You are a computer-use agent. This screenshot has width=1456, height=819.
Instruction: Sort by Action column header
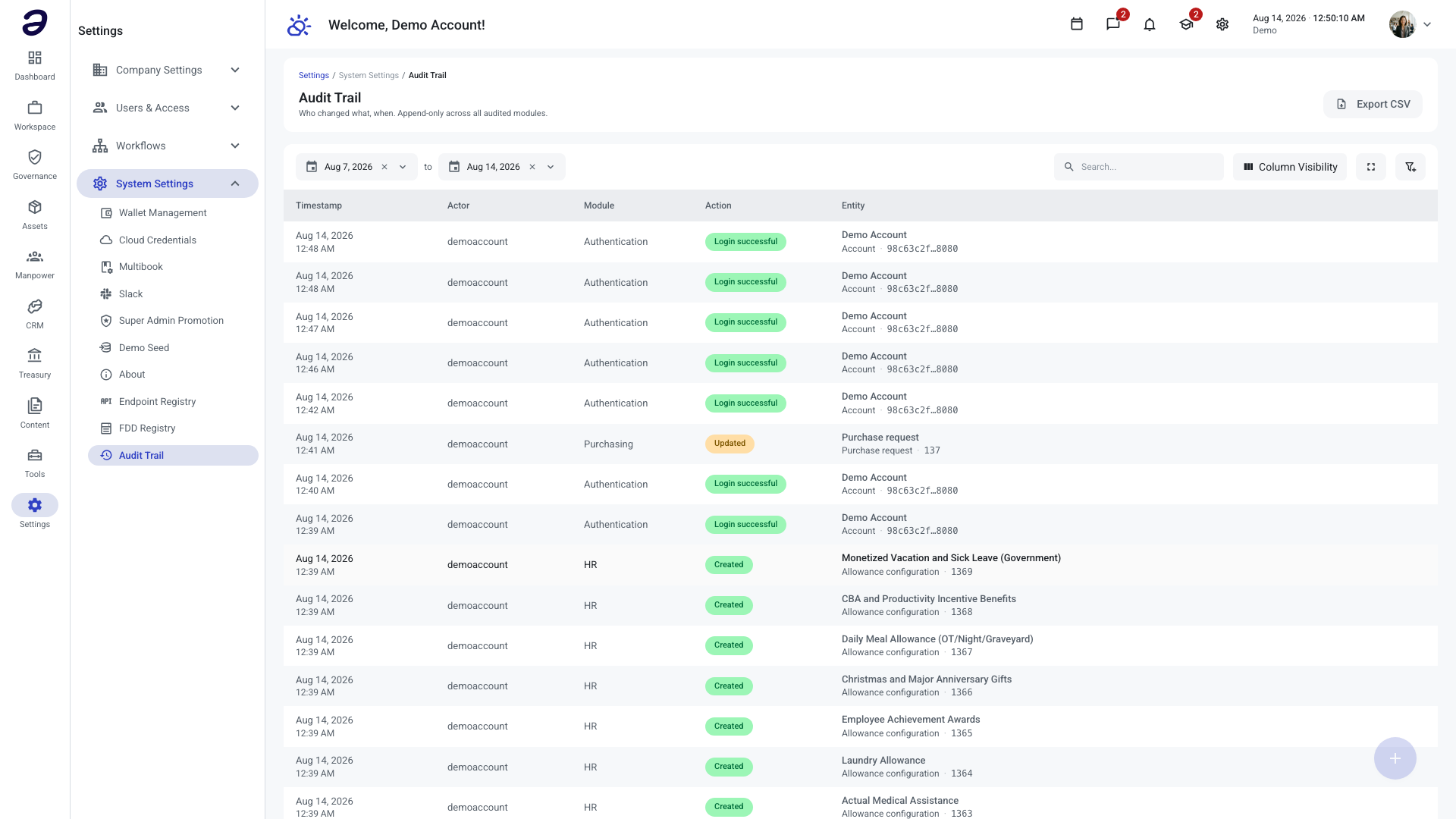pyautogui.click(x=718, y=206)
